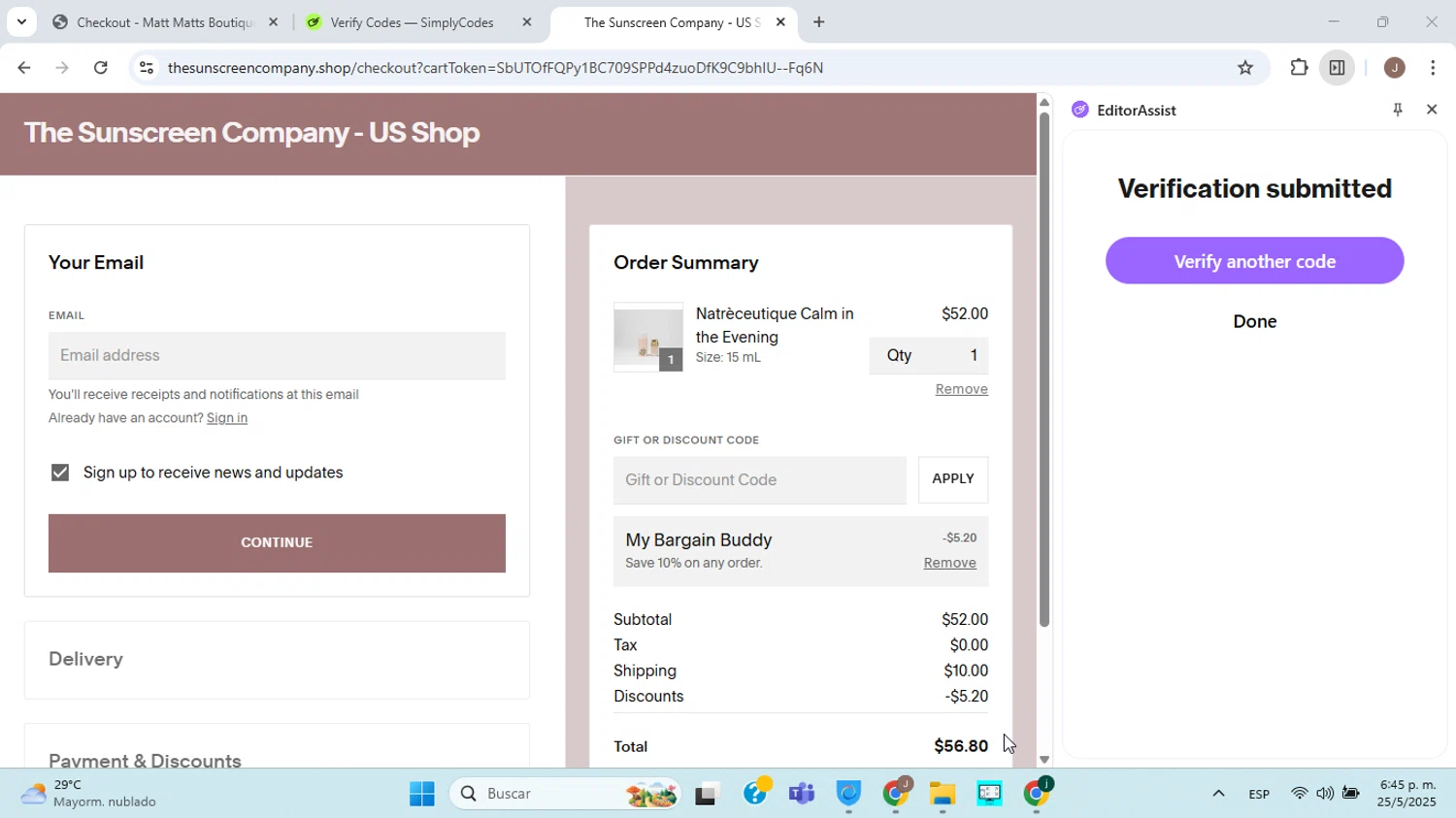Uncheck Sign up to receive news and updates
This screenshot has height=818, width=1456.
click(60, 473)
